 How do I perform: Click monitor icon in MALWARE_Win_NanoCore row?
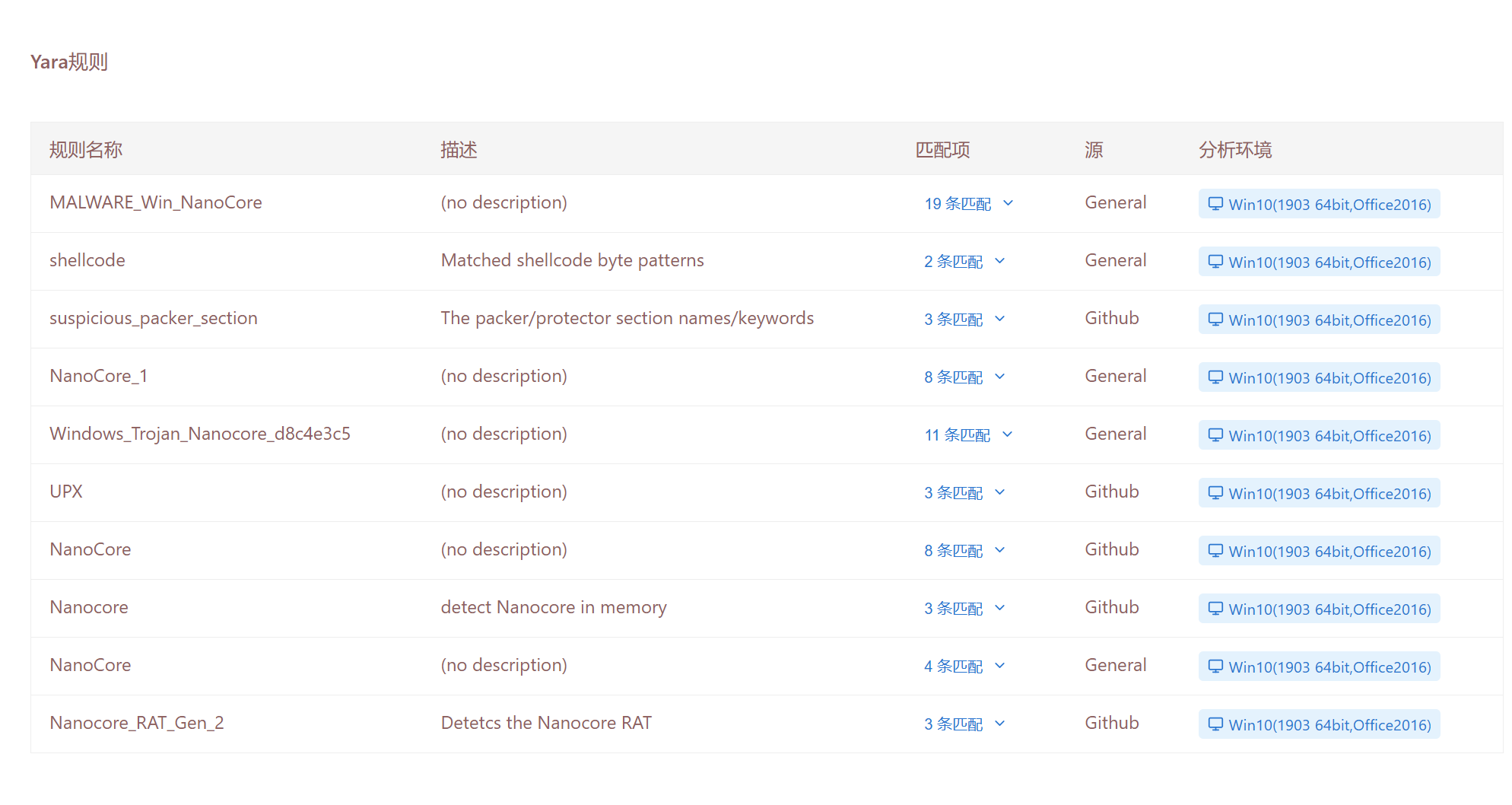(x=1215, y=204)
